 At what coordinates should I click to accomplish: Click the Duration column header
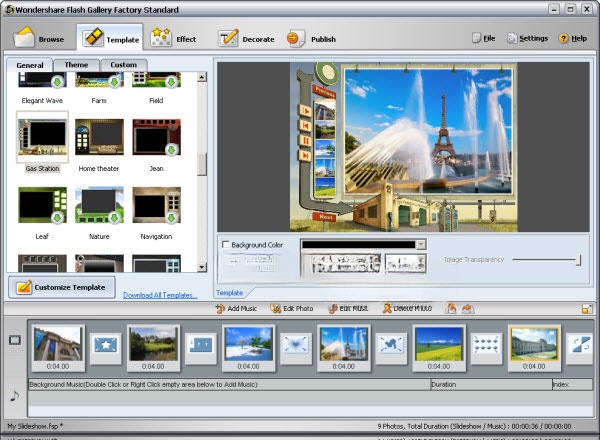[491, 385]
